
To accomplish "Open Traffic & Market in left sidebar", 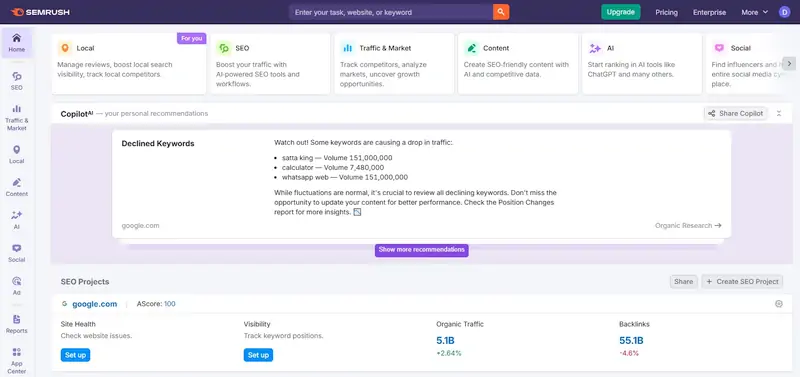I will (16, 117).
